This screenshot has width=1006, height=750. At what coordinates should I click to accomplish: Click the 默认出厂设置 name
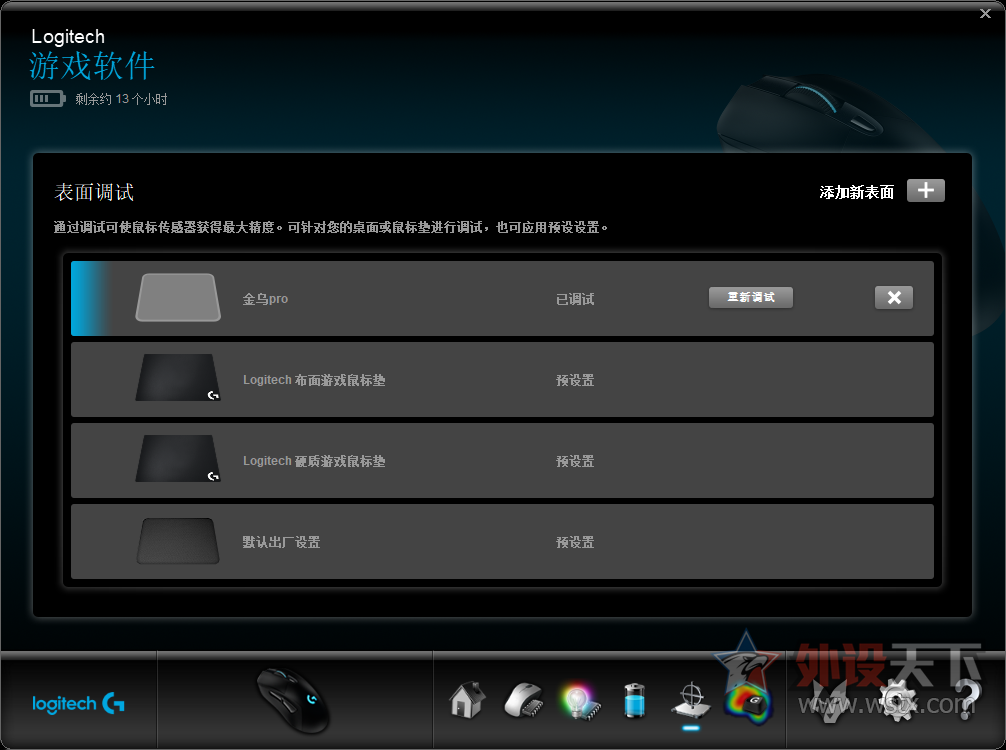281,542
